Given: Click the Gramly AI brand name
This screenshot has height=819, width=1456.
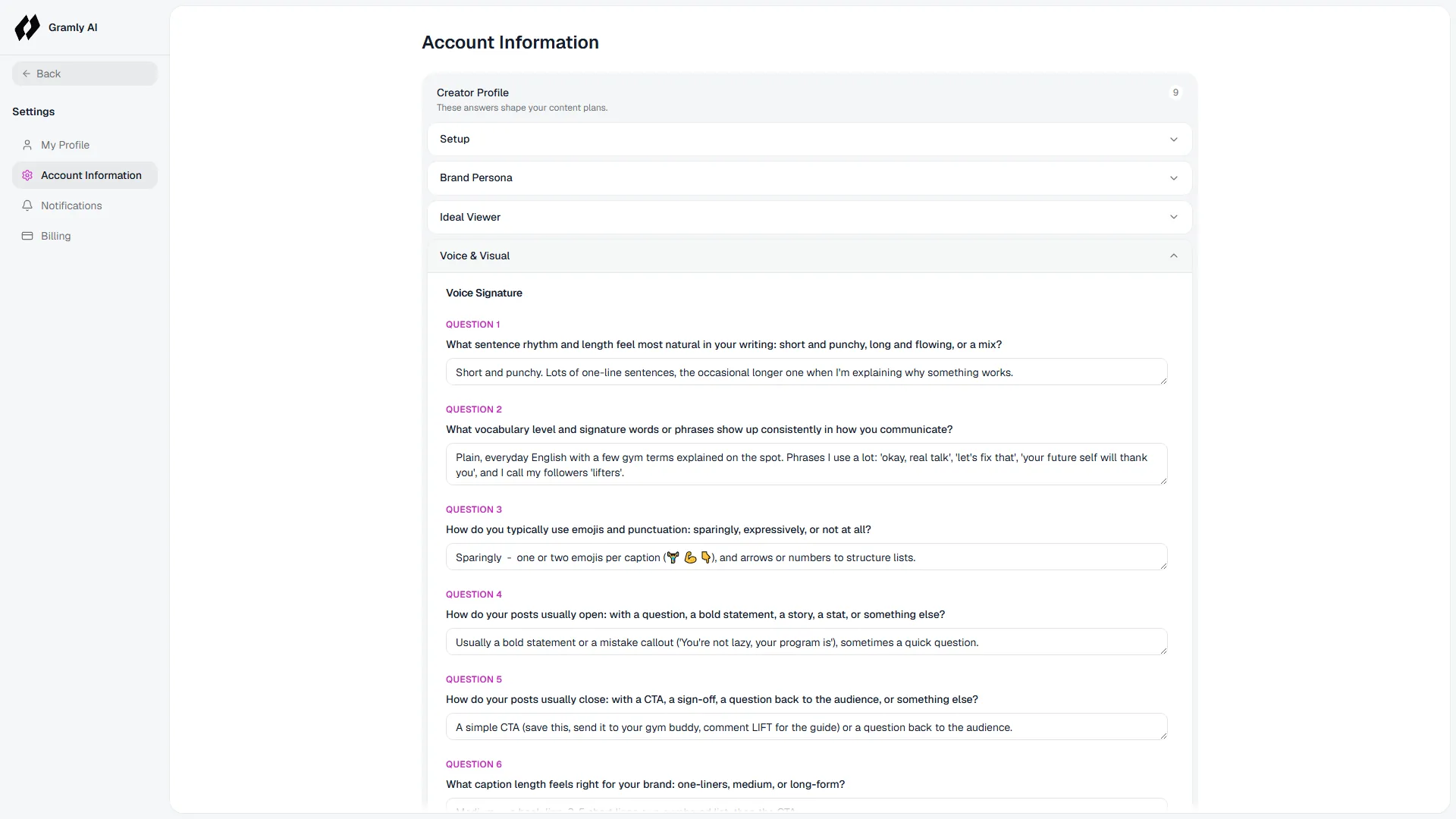Looking at the screenshot, I should click(73, 27).
